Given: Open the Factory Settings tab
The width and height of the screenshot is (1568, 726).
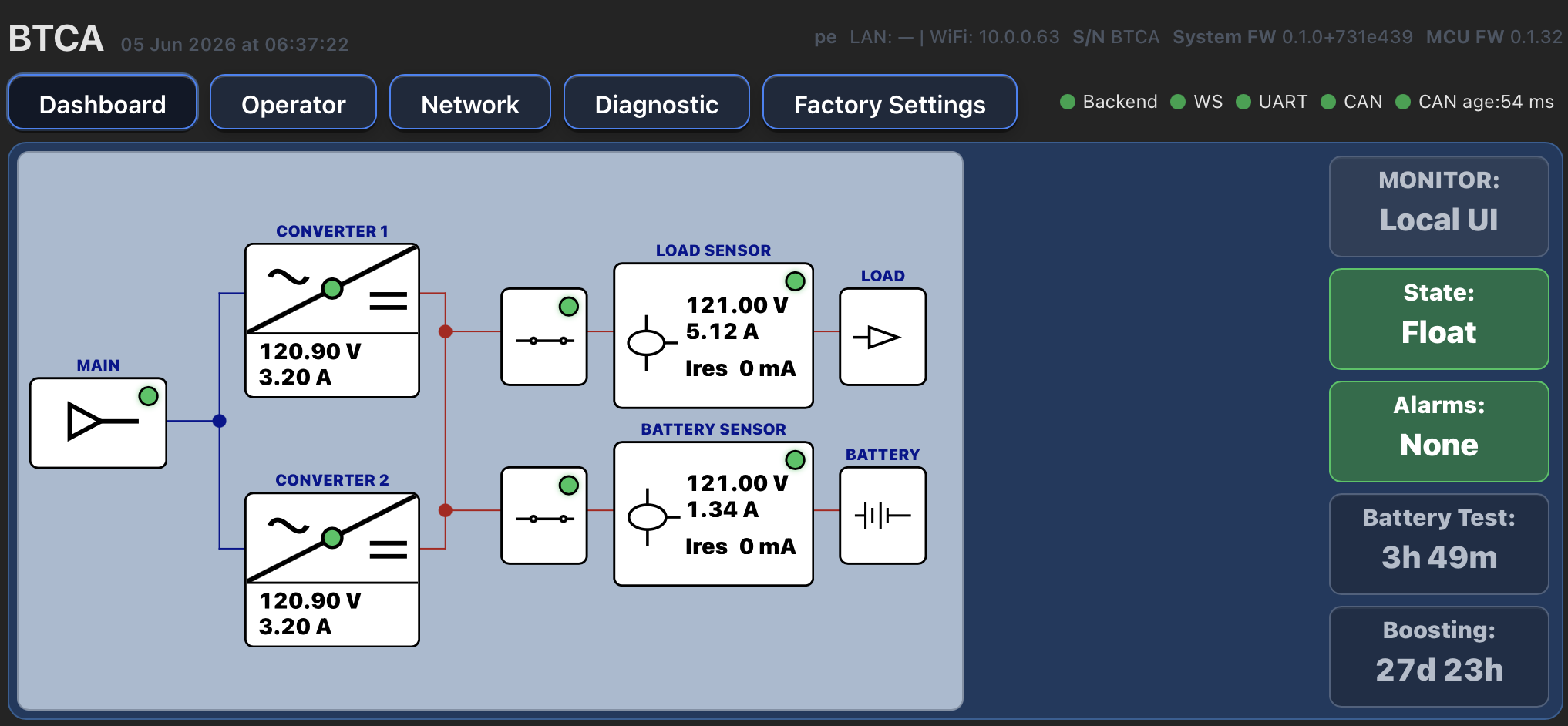Looking at the screenshot, I should click(890, 103).
